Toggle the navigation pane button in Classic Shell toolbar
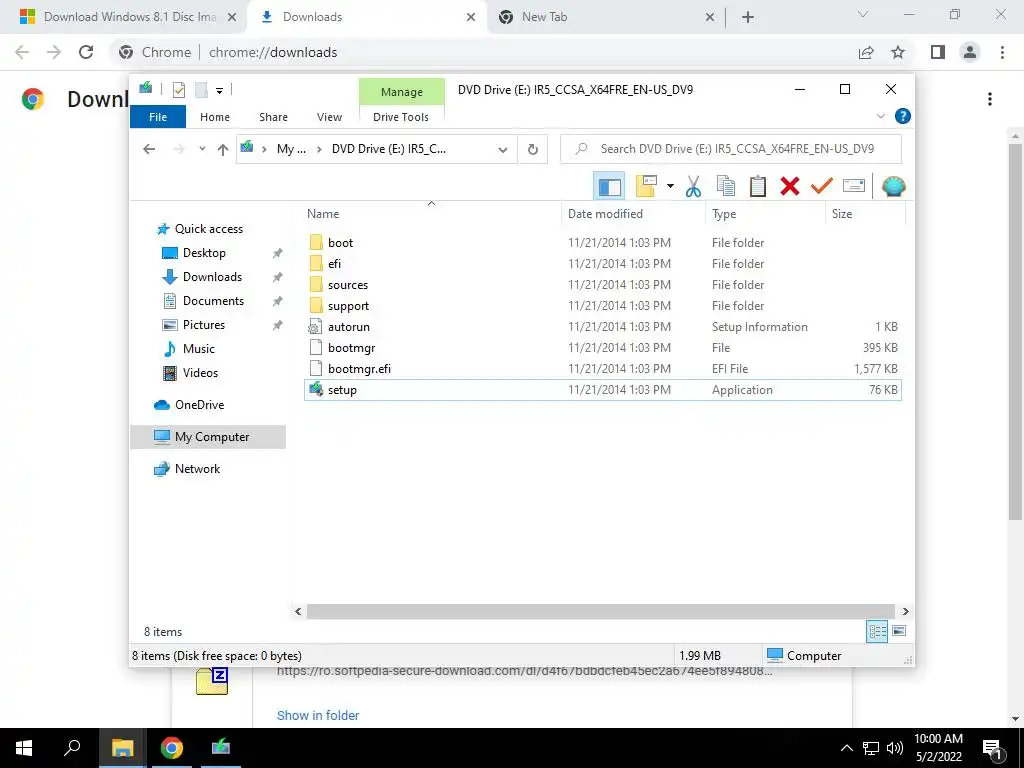Screen dimensions: 1024x768 [609, 187]
